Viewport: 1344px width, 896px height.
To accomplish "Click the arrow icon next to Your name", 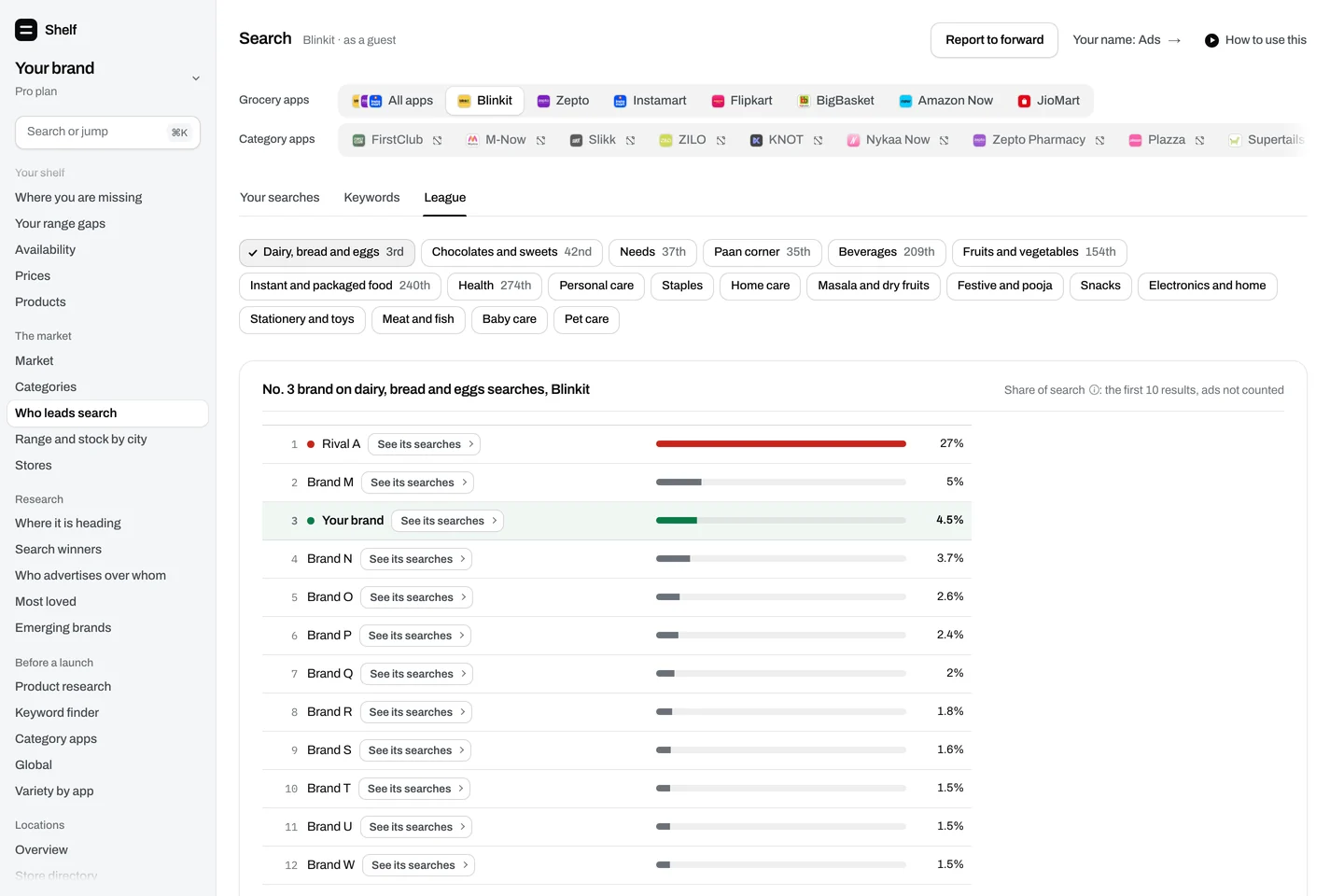I will (1174, 40).
